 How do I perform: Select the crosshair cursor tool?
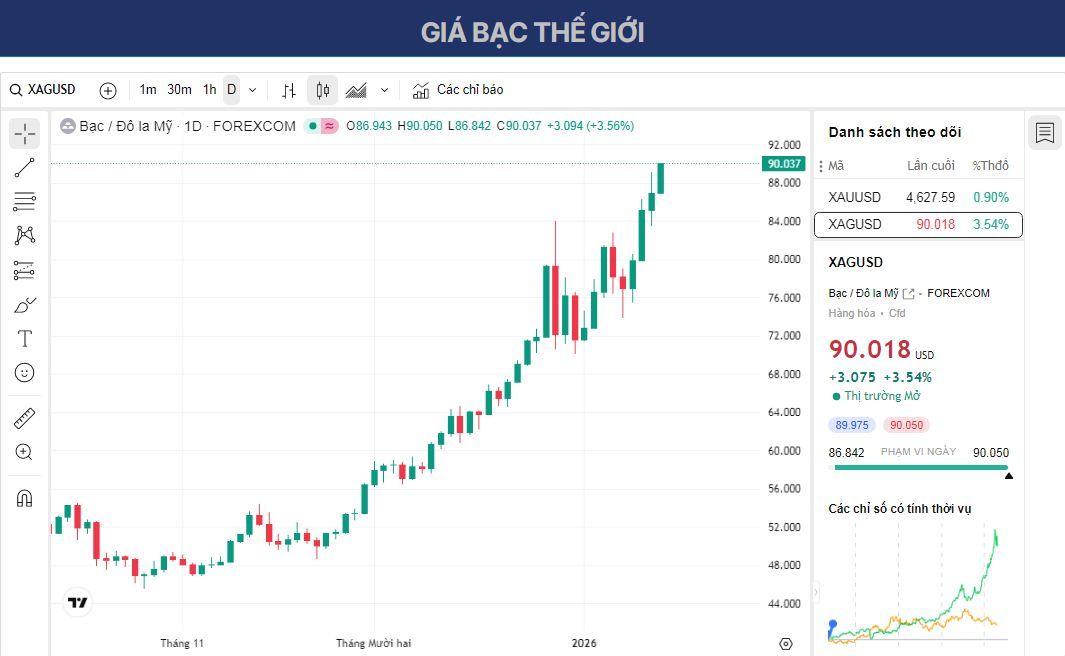pos(24,132)
